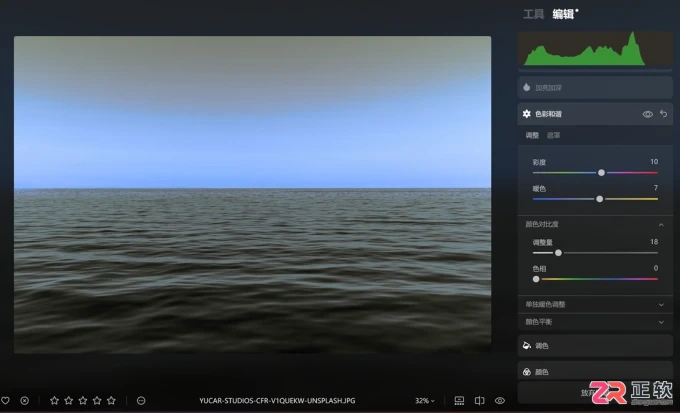The image size is (680, 413).
Task: Switch to the 遮罩 mask sub-tab
Action: pos(553,135)
